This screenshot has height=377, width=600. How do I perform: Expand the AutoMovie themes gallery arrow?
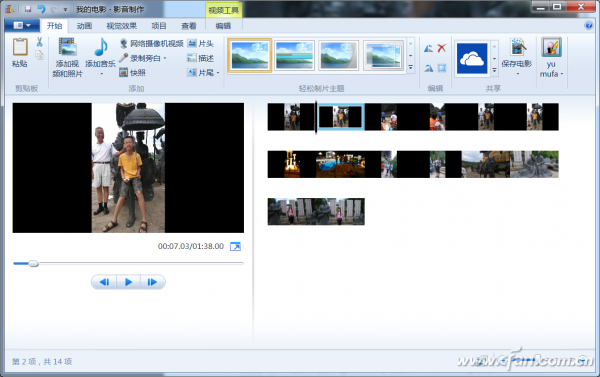[411, 68]
